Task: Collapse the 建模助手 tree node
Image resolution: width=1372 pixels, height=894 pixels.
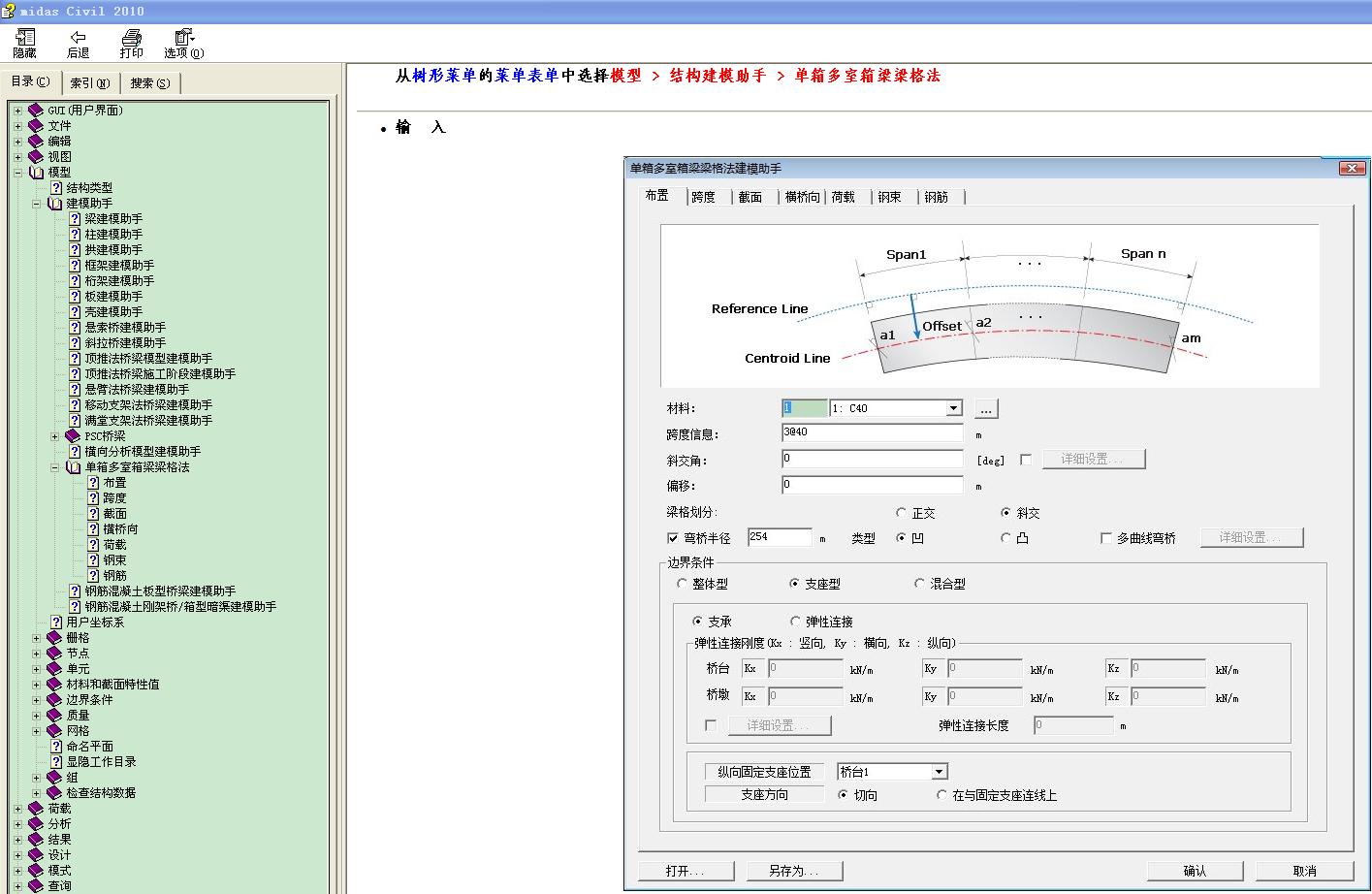Action: (x=36, y=203)
